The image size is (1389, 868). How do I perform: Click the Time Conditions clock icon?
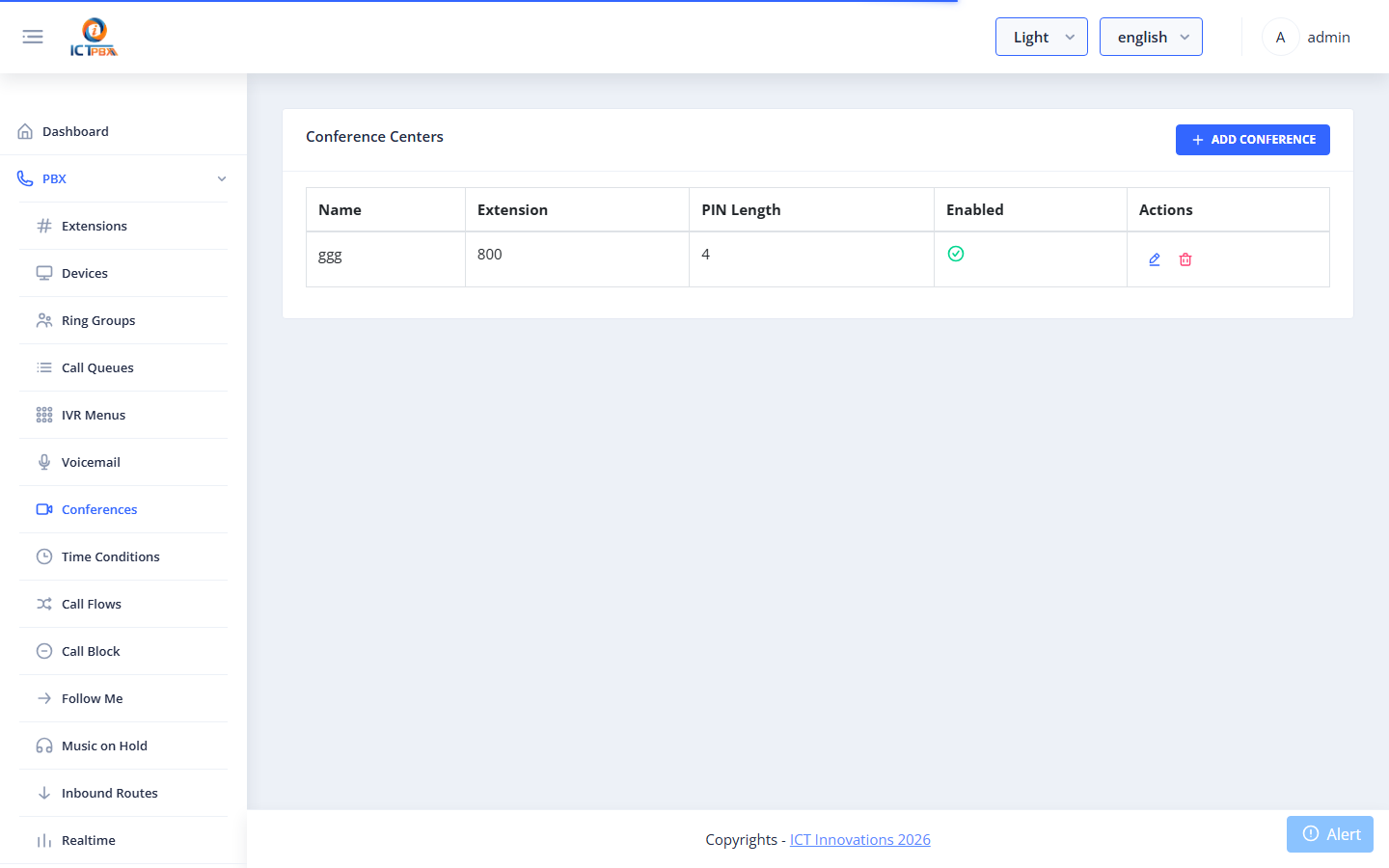coord(44,556)
